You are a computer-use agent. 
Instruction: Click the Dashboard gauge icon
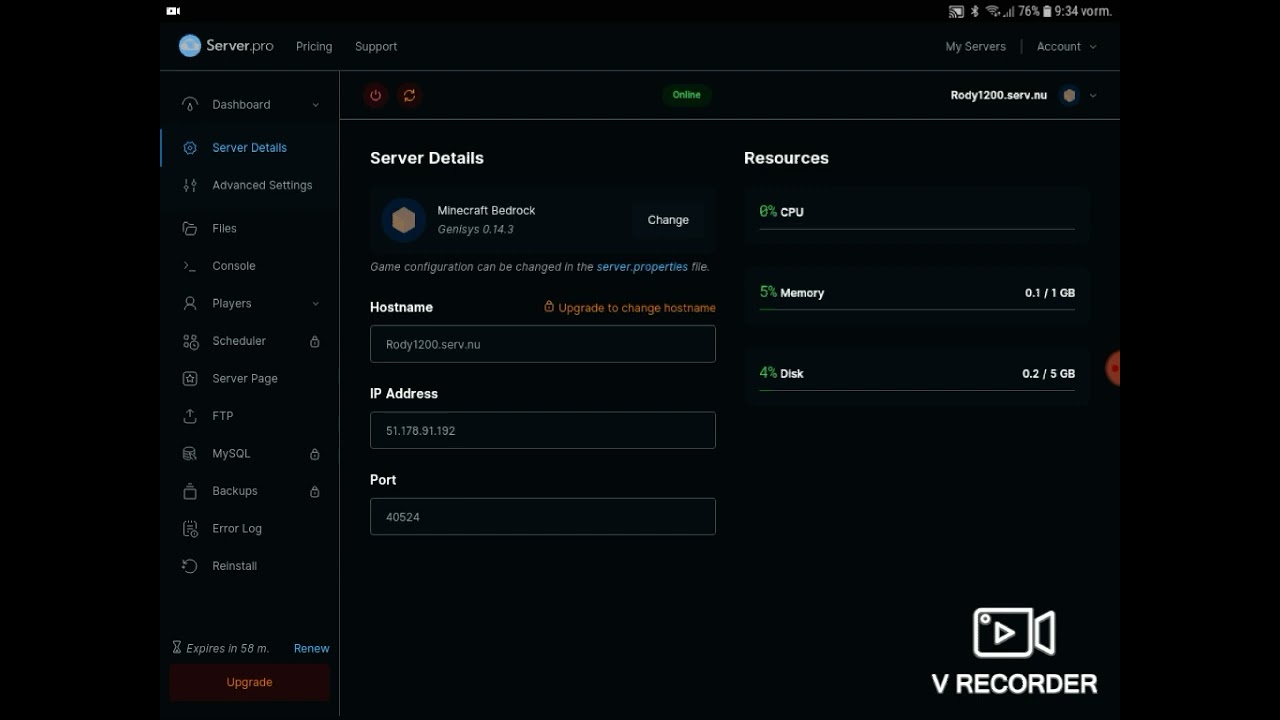click(x=190, y=105)
